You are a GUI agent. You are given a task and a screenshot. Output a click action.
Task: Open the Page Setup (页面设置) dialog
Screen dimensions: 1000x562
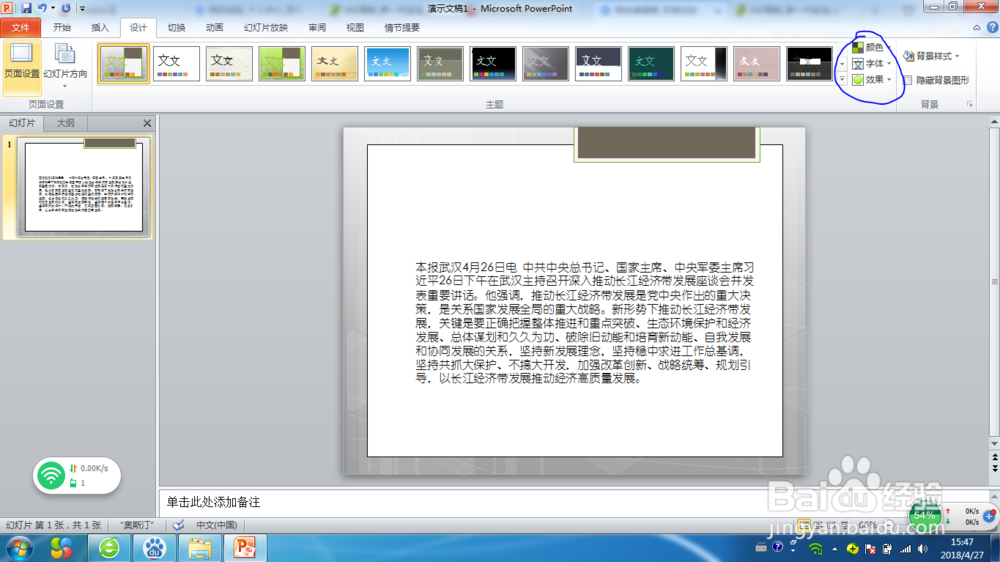(22, 68)
